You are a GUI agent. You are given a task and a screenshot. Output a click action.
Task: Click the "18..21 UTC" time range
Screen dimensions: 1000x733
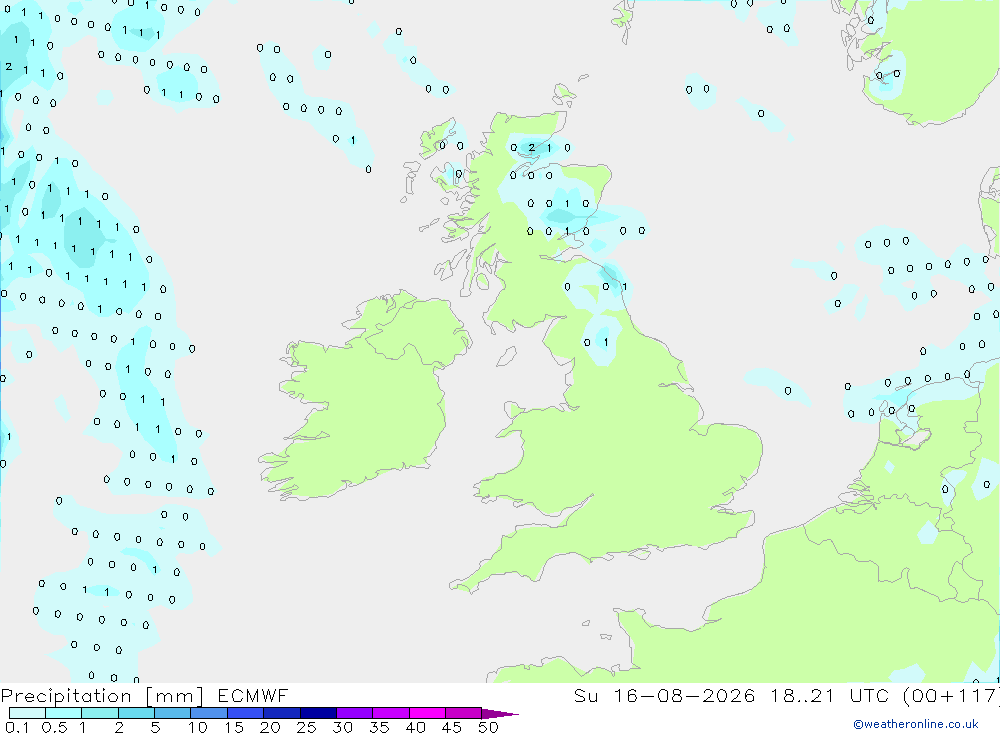(x=830, y=696)
